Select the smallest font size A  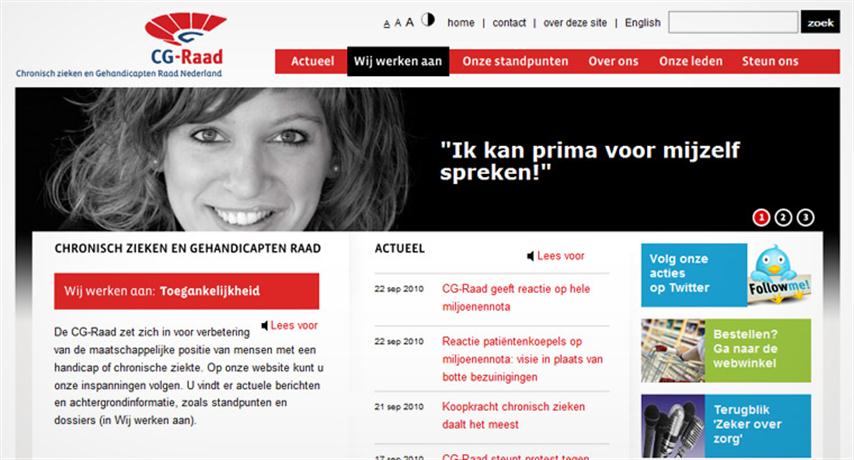click(x=387, y=24)
